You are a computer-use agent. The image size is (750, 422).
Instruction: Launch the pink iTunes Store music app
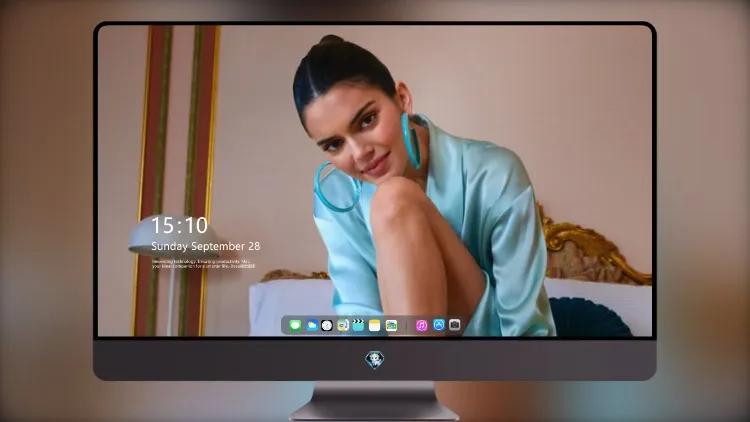(x=421, y=325)
